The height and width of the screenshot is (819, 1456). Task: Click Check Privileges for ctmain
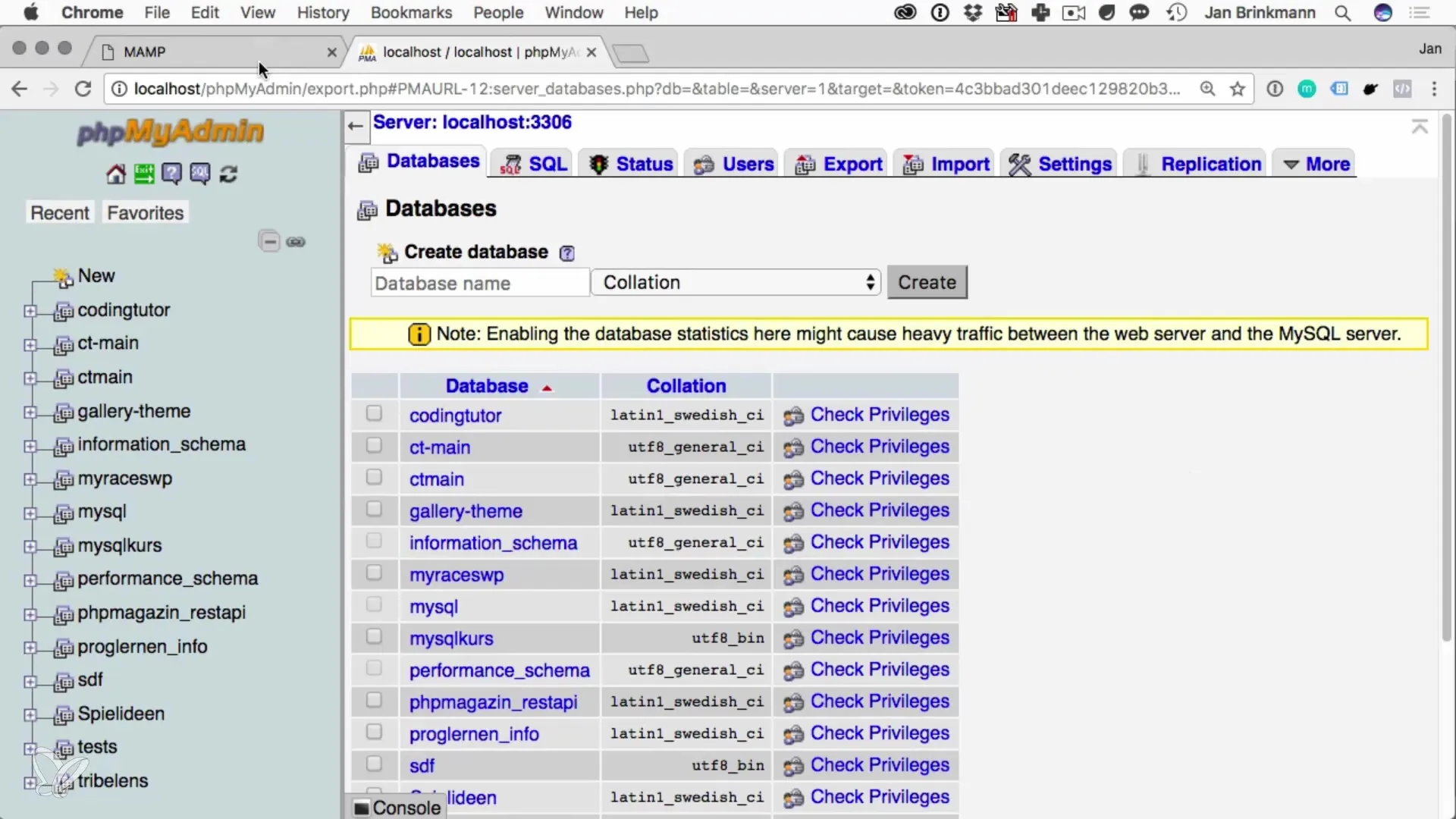(880, 479)
